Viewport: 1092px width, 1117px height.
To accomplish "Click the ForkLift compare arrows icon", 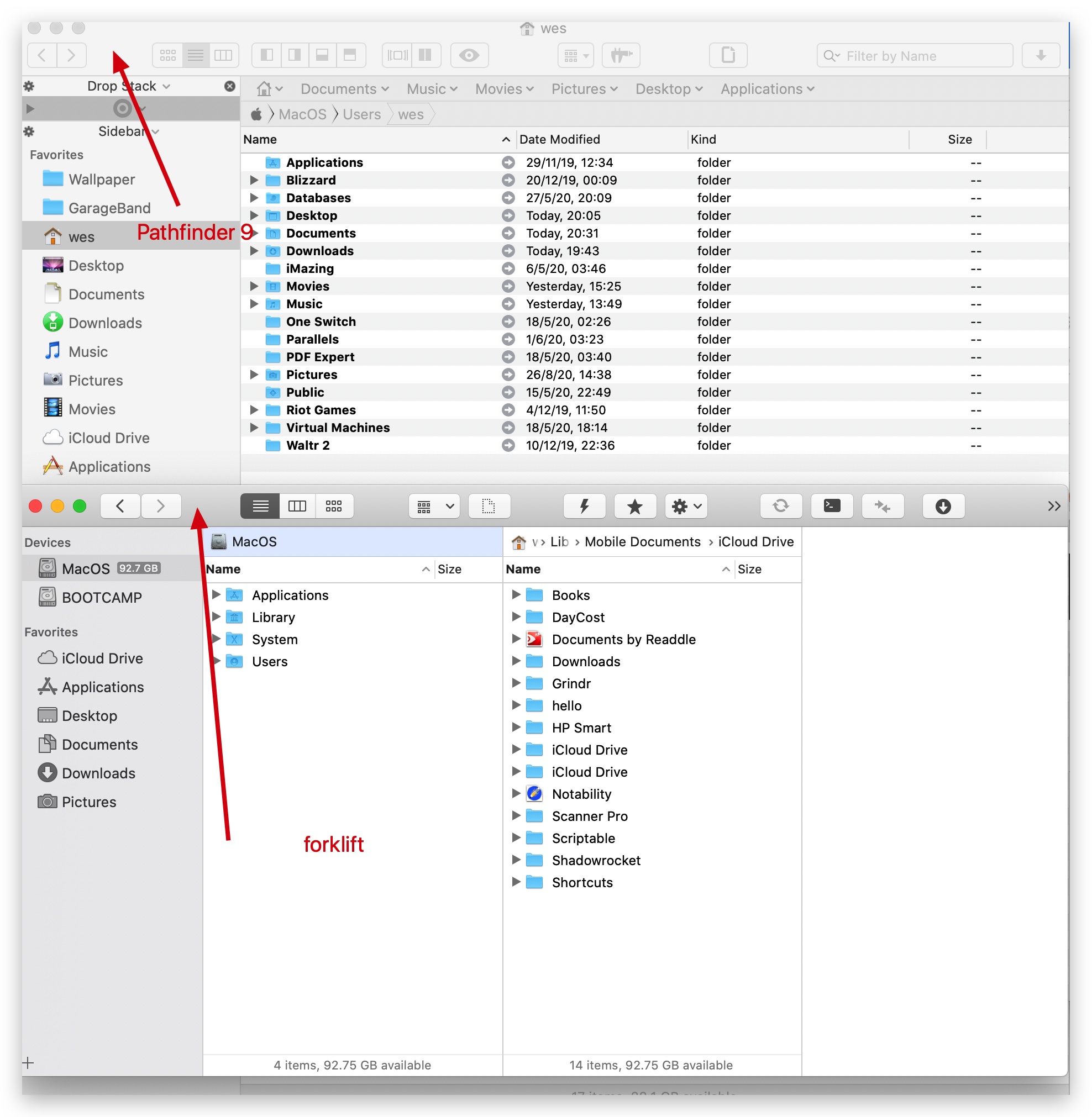I will click(x=882, y=507).
